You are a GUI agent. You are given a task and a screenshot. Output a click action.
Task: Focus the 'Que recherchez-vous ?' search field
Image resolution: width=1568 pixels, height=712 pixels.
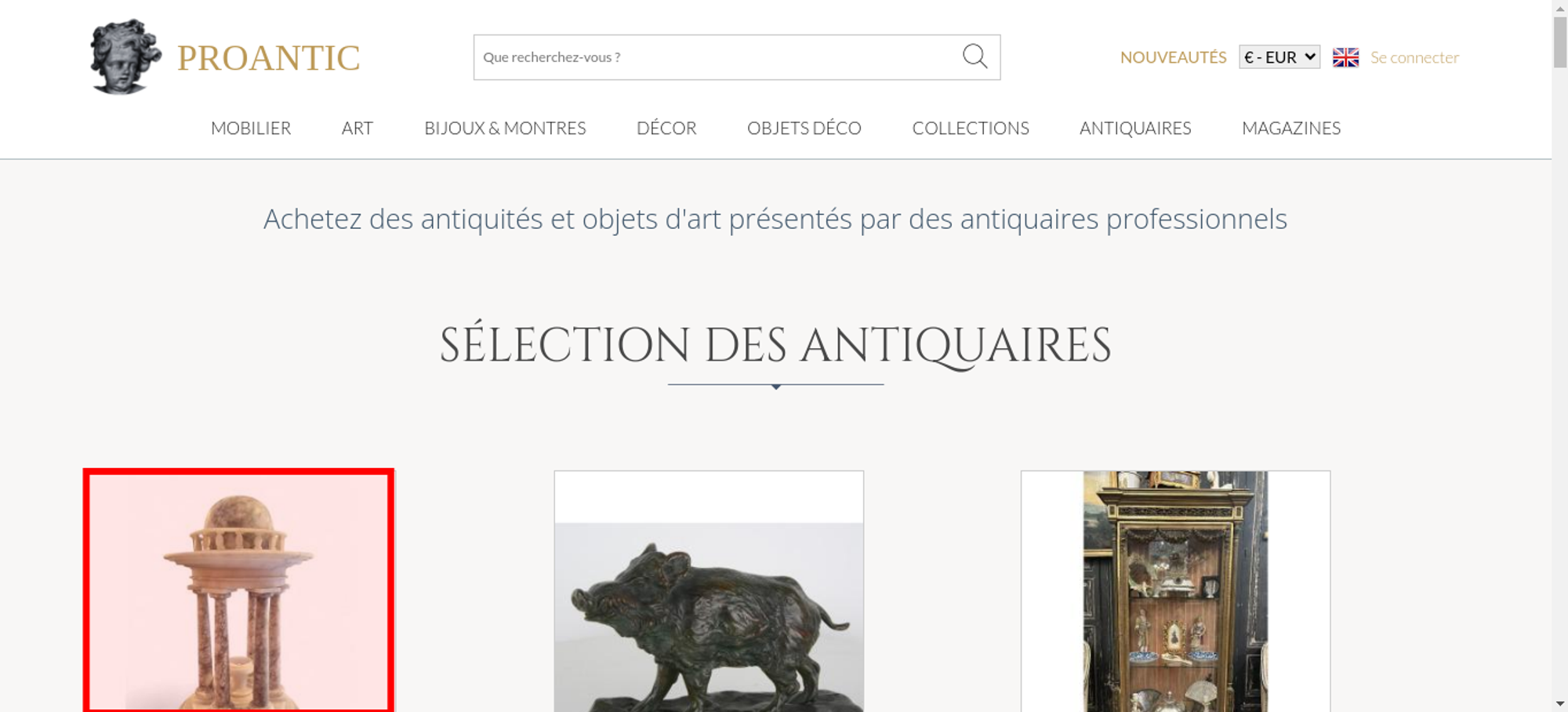[717, 57]
